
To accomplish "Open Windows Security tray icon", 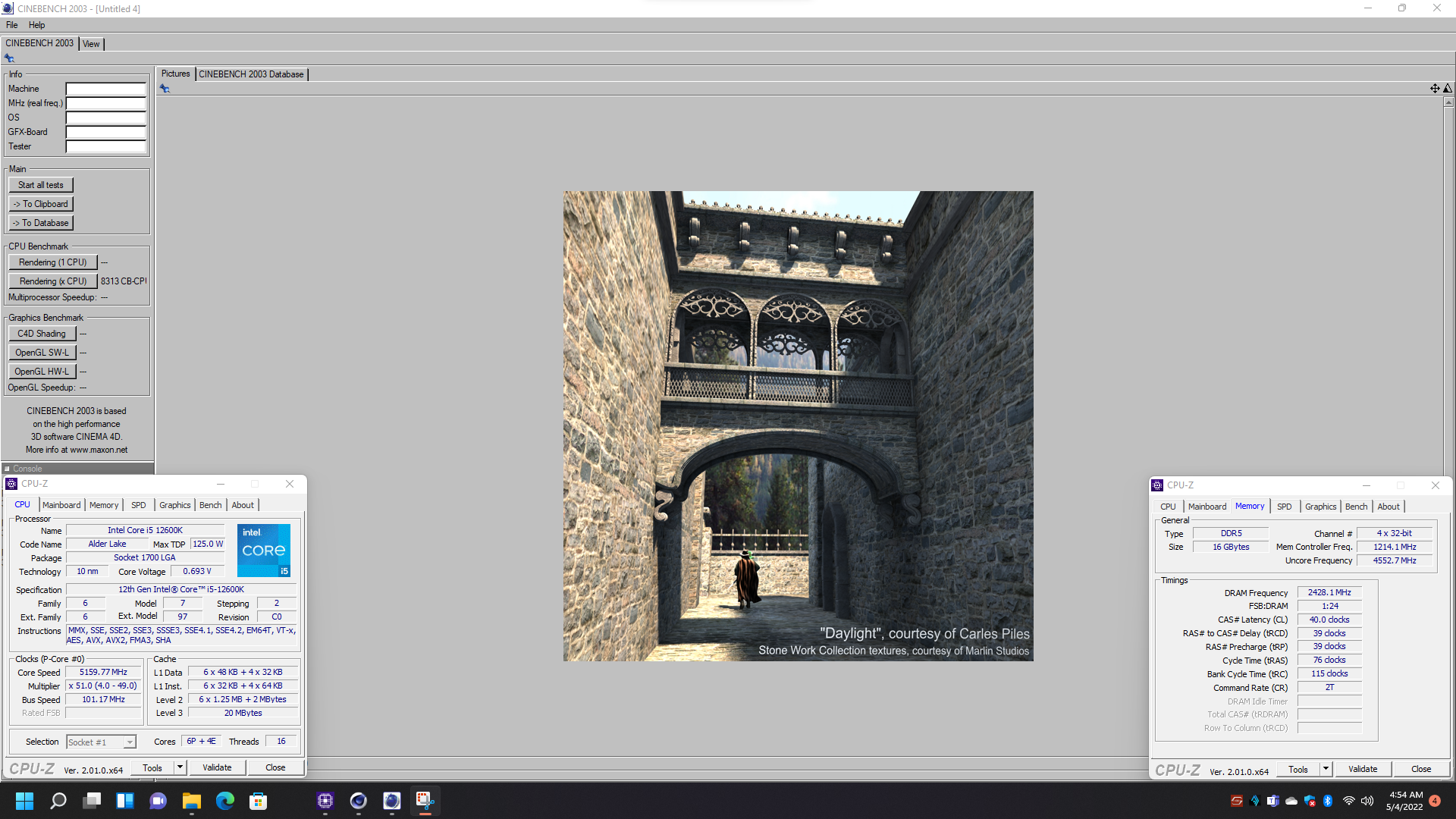I will click(1310, 801).
